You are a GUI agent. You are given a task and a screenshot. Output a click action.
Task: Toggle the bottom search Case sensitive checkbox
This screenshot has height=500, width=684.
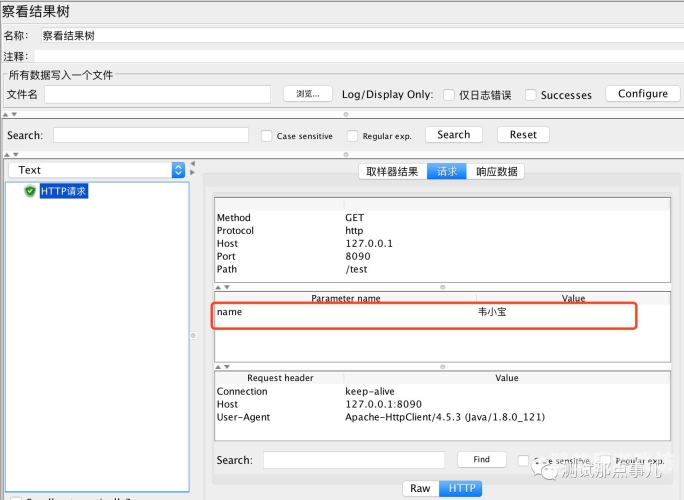coord(523,460)
